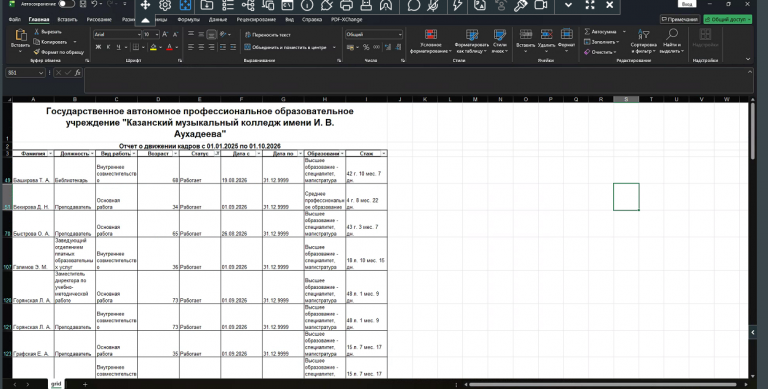Click the video camera icon in overlay toolbar

point(540,5)
